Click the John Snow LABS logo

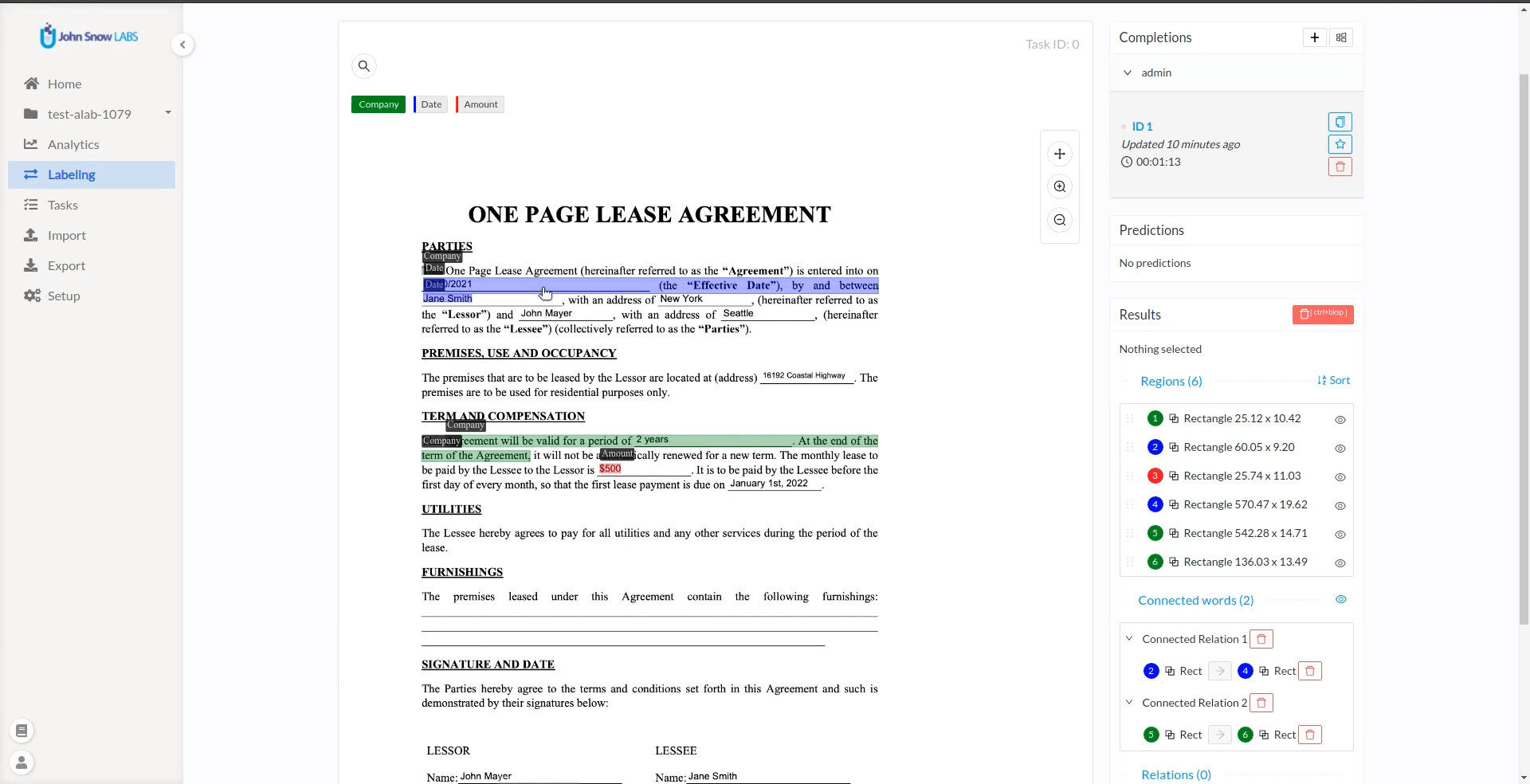point(89,36)
